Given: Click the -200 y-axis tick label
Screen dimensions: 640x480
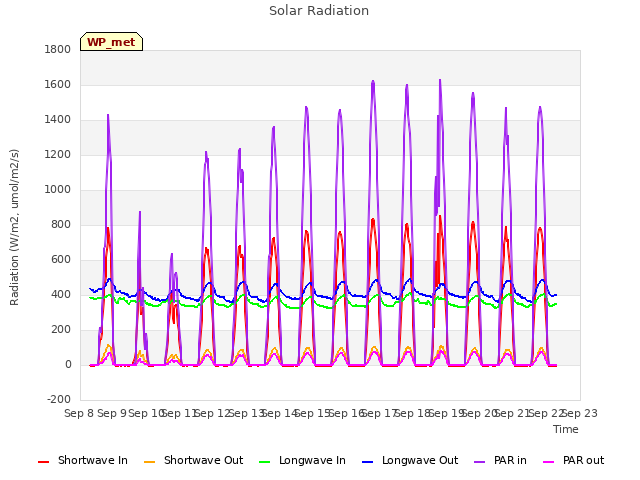Looking at the screenshot, I should tap(59, 399).
